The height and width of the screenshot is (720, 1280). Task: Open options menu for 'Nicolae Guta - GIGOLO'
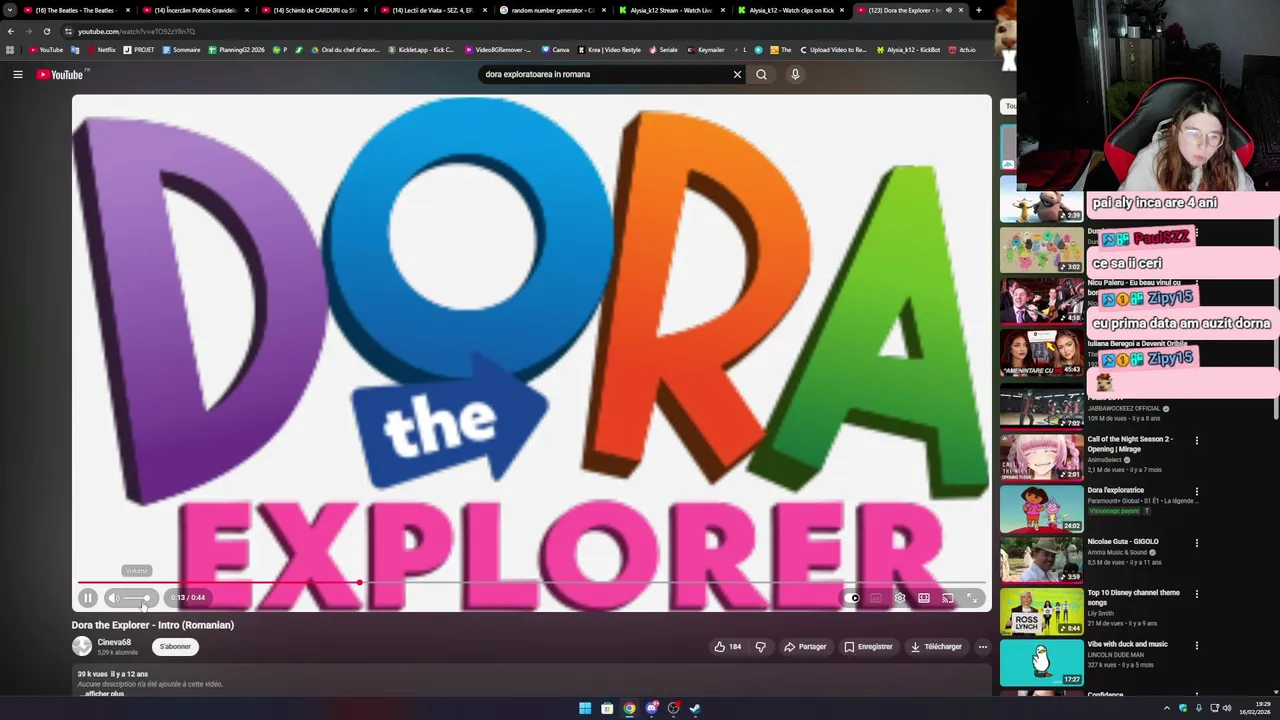[x=1196, y=543]
